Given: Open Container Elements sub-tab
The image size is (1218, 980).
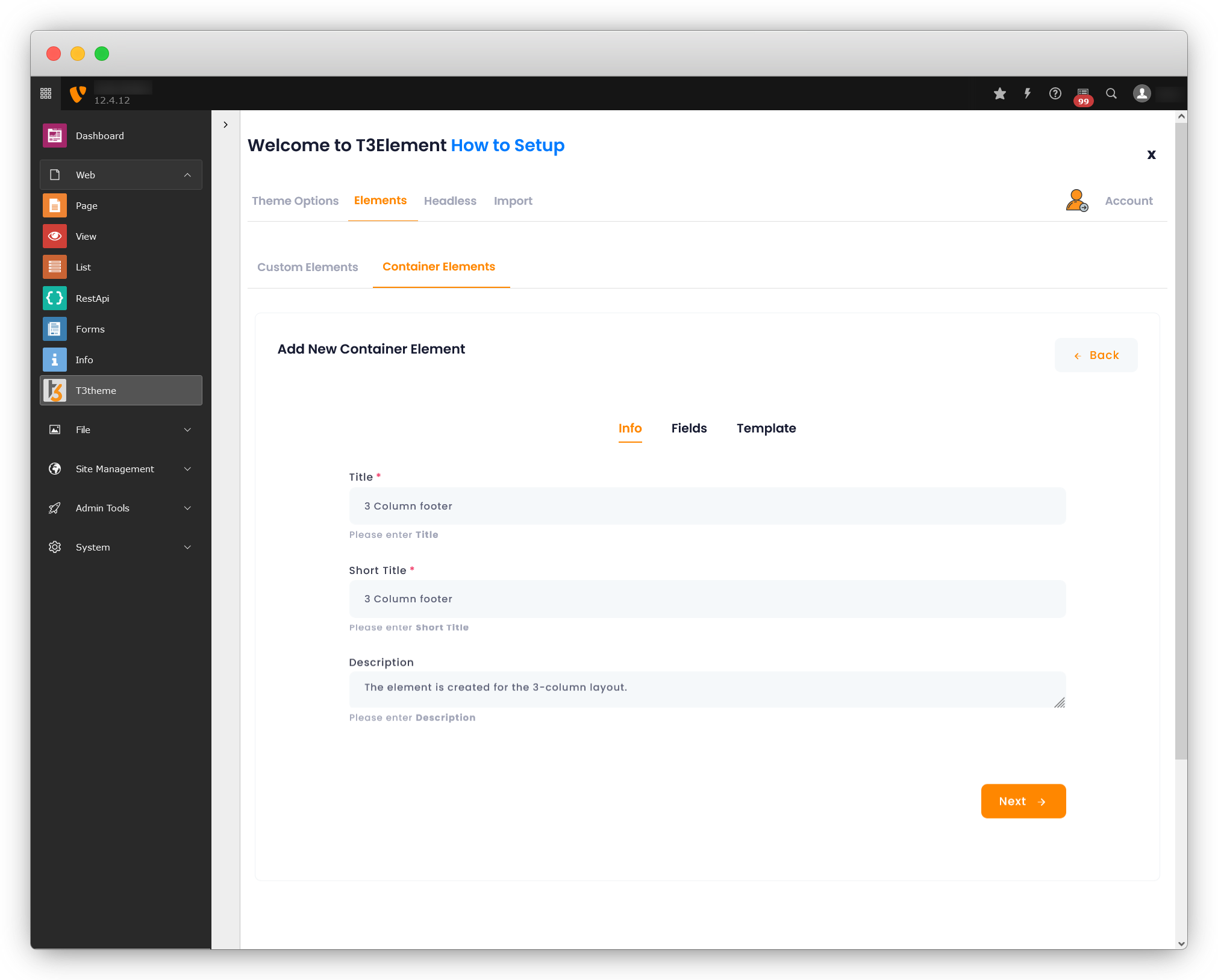Looking at the screenshot, I should click(439, 266).
